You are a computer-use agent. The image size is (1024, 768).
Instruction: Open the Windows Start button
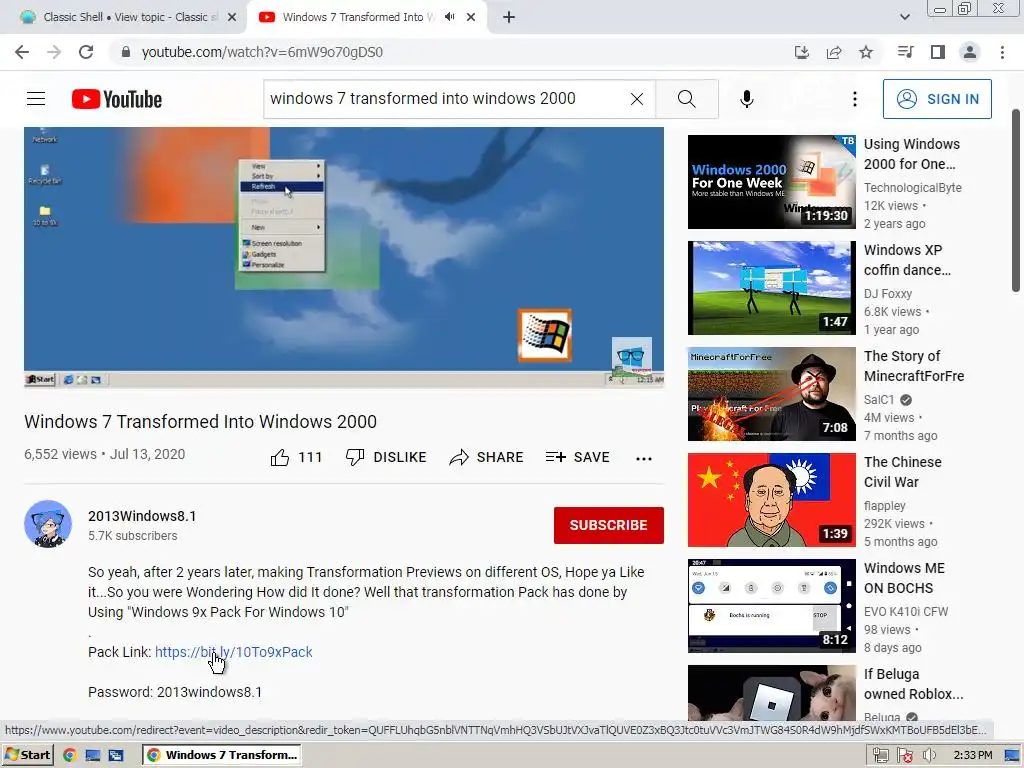click(x=27, y=755)
